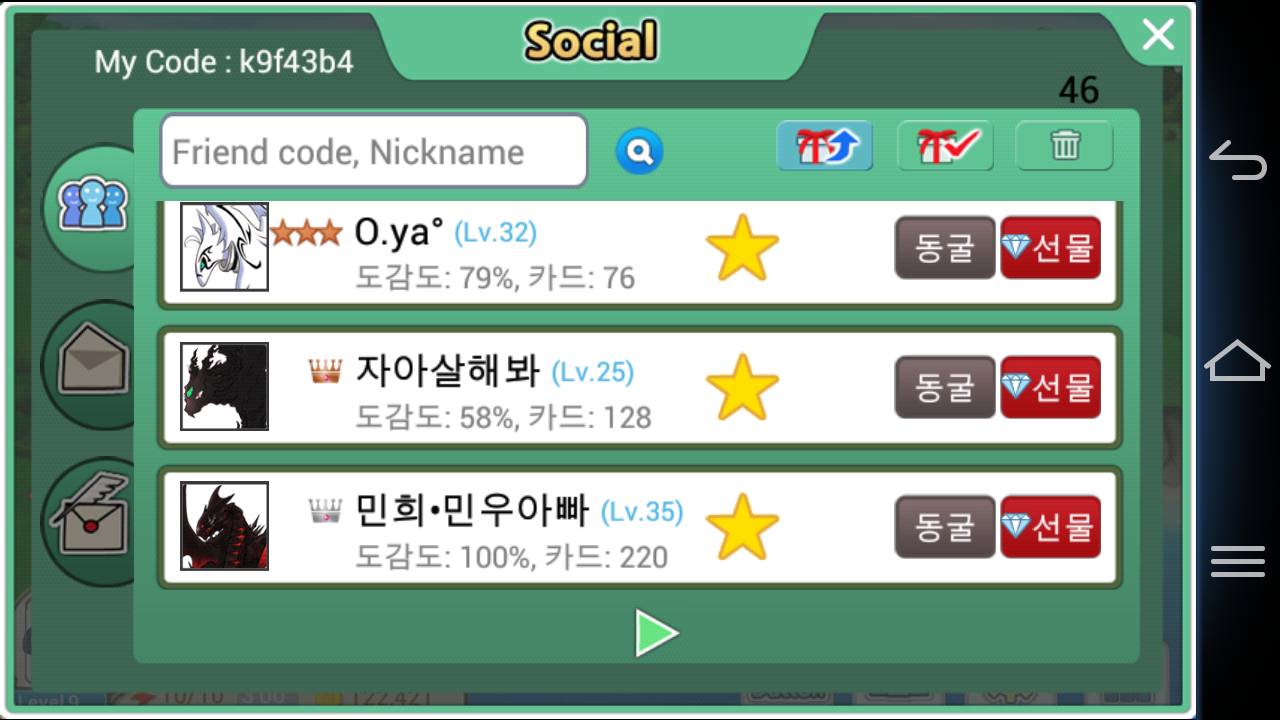Tap the Android back navigation button

tap(1238, 161)
